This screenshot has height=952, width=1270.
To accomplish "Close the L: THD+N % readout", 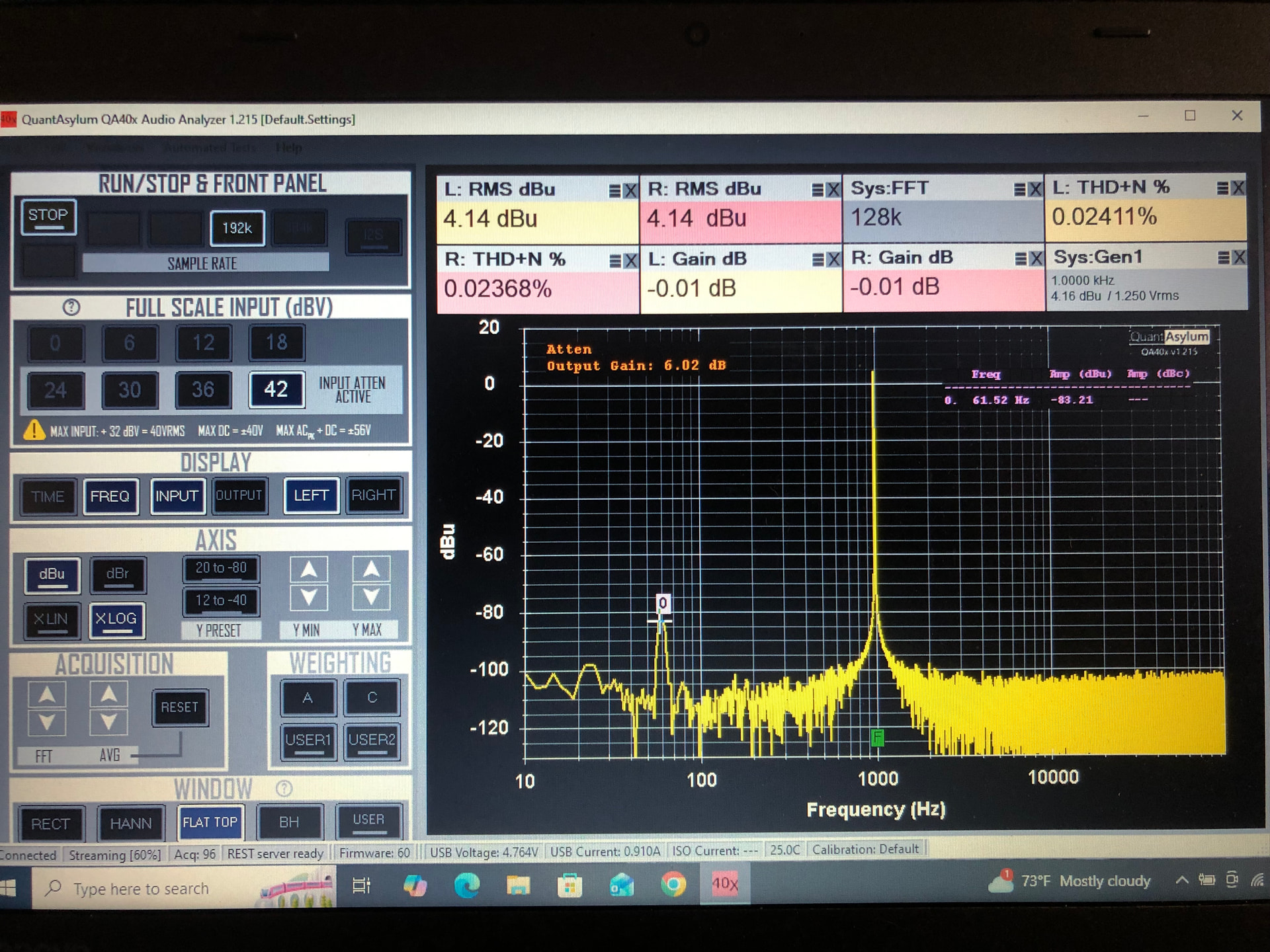I will pyautogui.click(x=1238, y=188).
